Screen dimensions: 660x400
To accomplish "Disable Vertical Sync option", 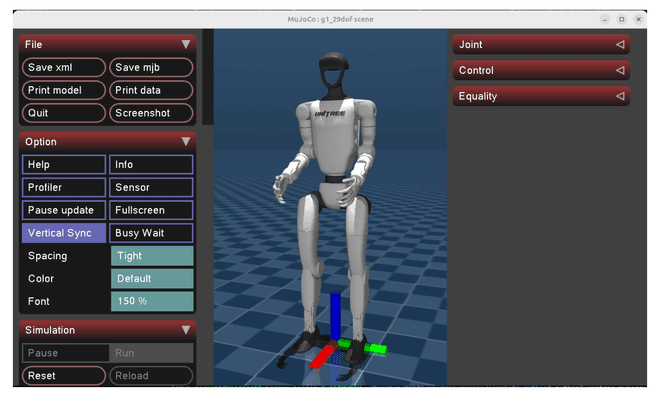I will click(64, 233).
